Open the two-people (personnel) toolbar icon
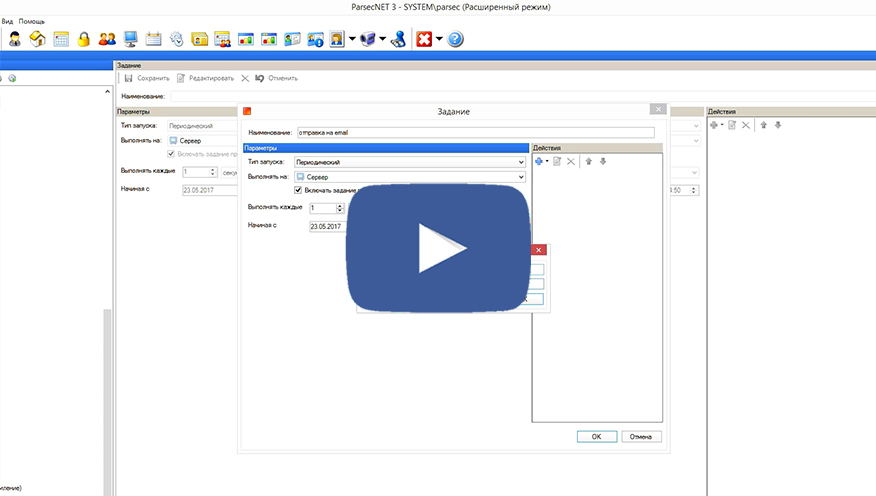This screenshot has height=496, width=876. (x=107, y=39)
